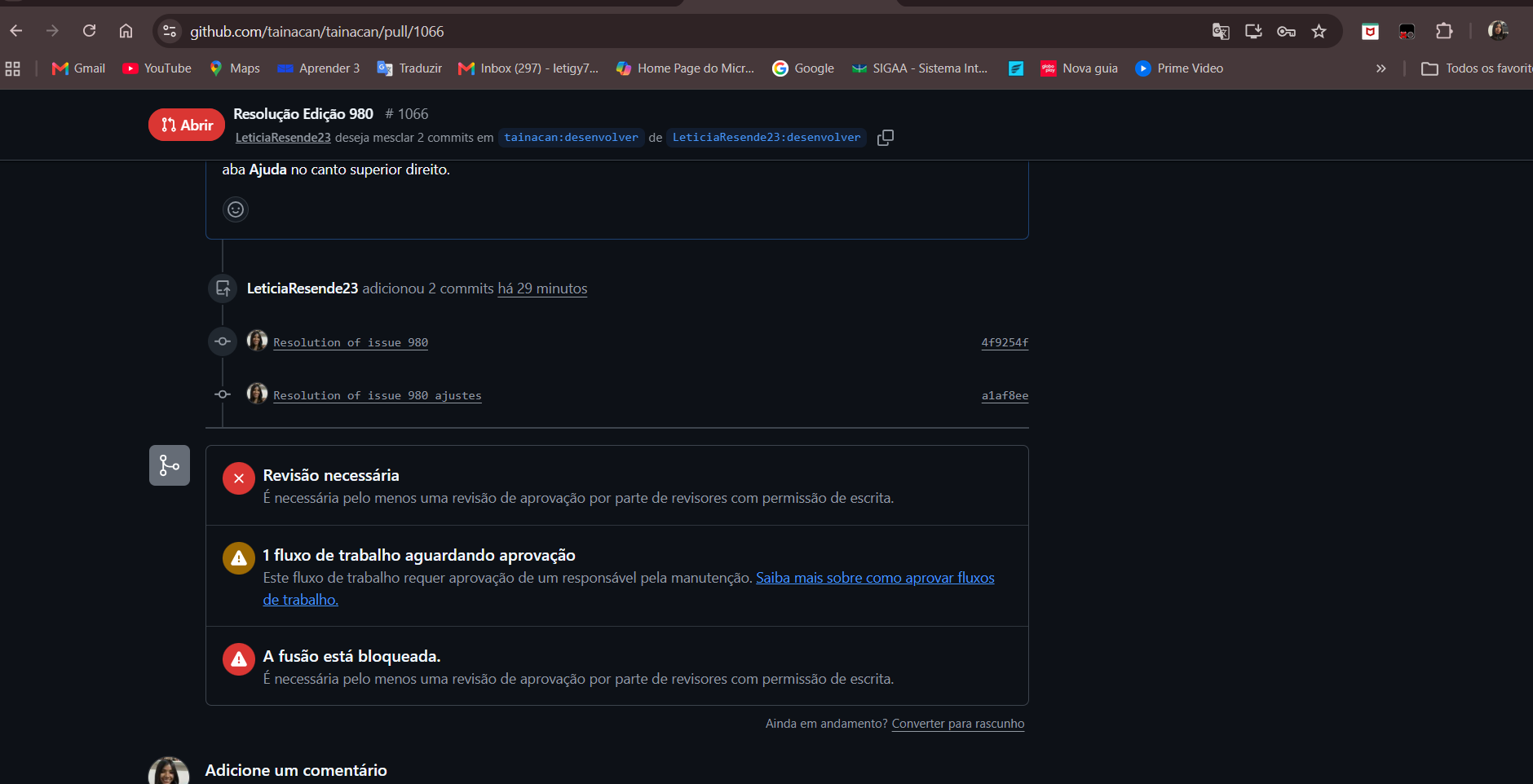View site information icon beside URL

click(170, 31)
